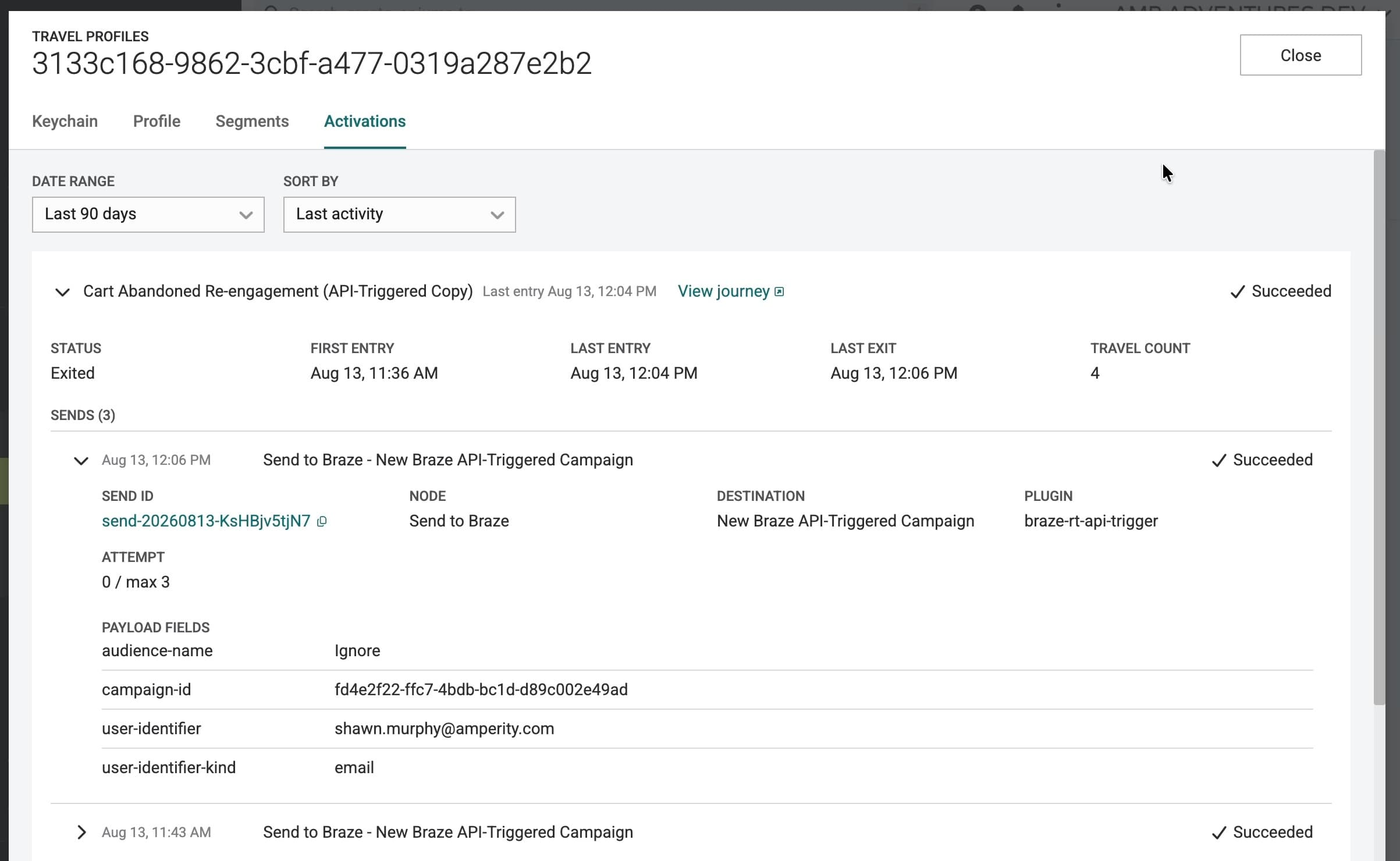This screenshot has width=1400, height=861.
Task: Click the campaign-id value fd4e2f22-ffc7-4bdb-bc1d-d89c002e49ad
Action: [x=481, y=689]
